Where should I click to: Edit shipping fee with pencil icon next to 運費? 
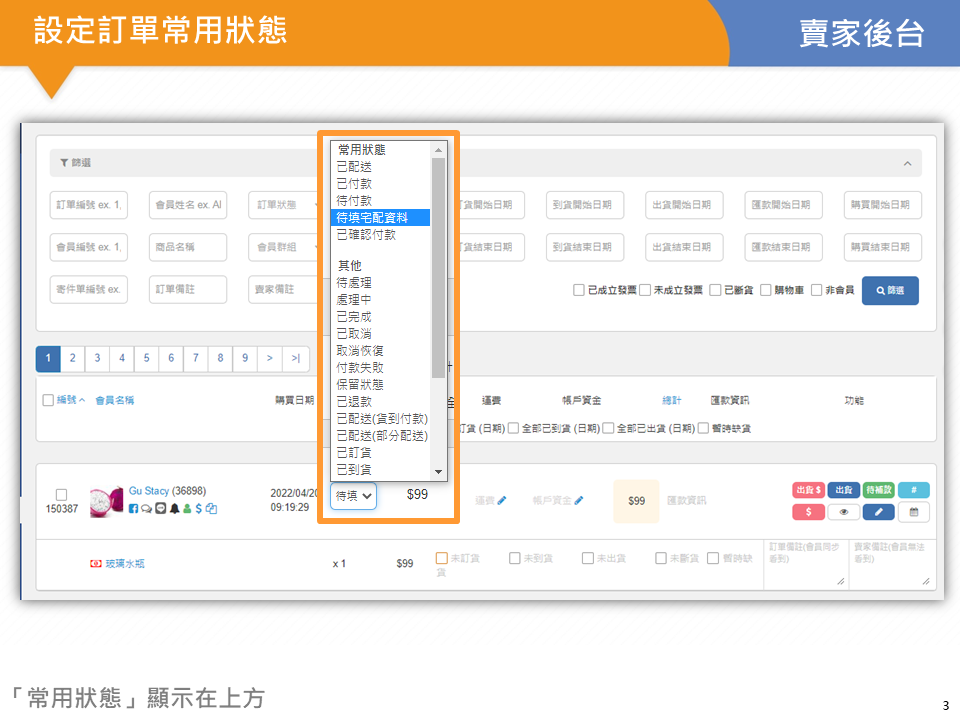[502, 500]
